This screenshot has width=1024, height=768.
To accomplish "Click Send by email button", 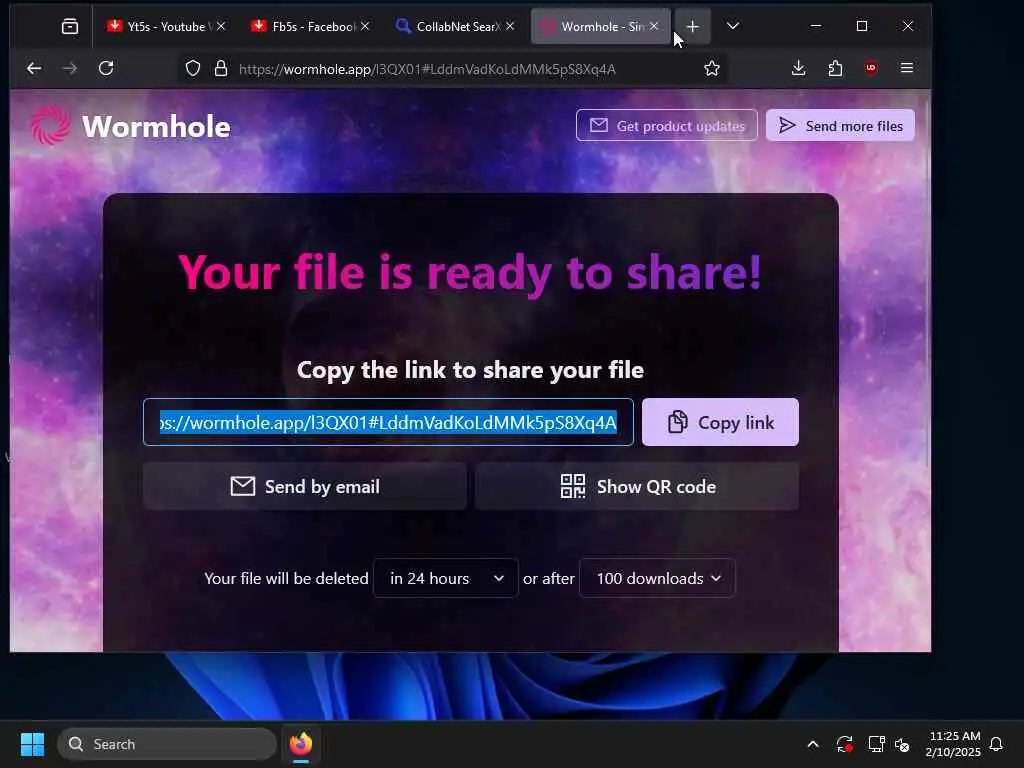I will point(304,487).
